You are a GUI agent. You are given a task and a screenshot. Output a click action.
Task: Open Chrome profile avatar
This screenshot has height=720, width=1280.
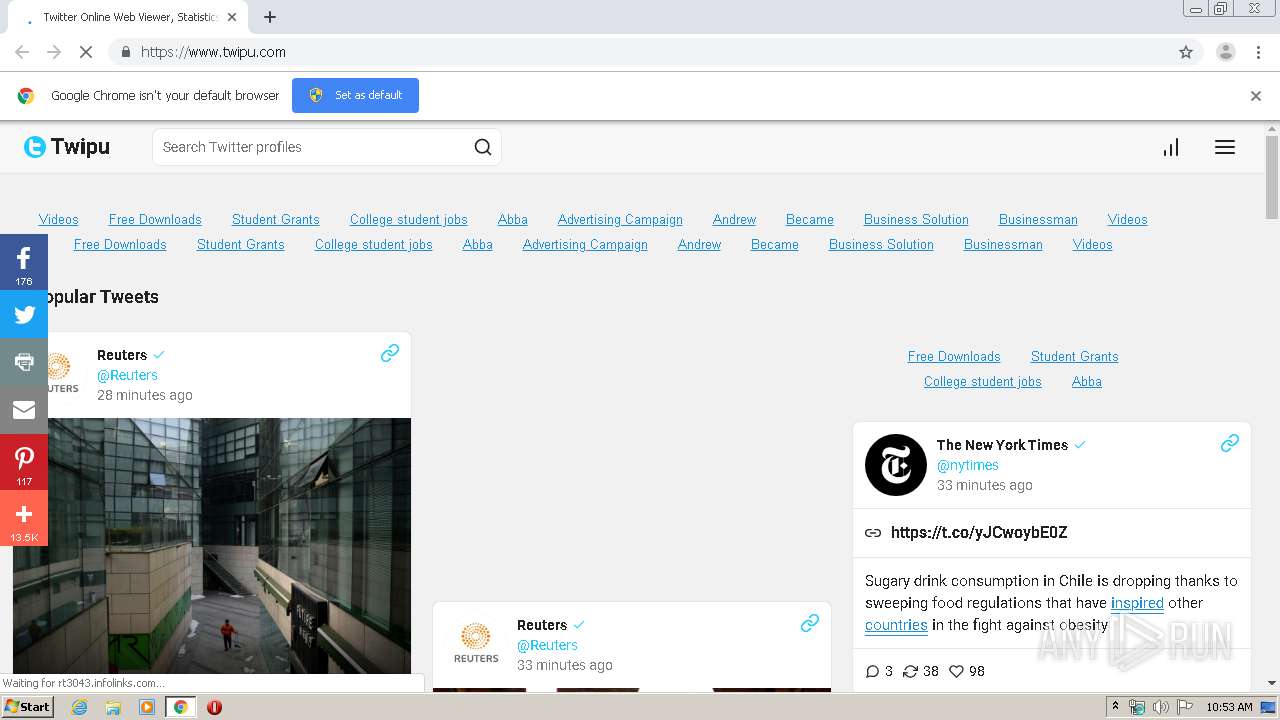click(1226, 52)
